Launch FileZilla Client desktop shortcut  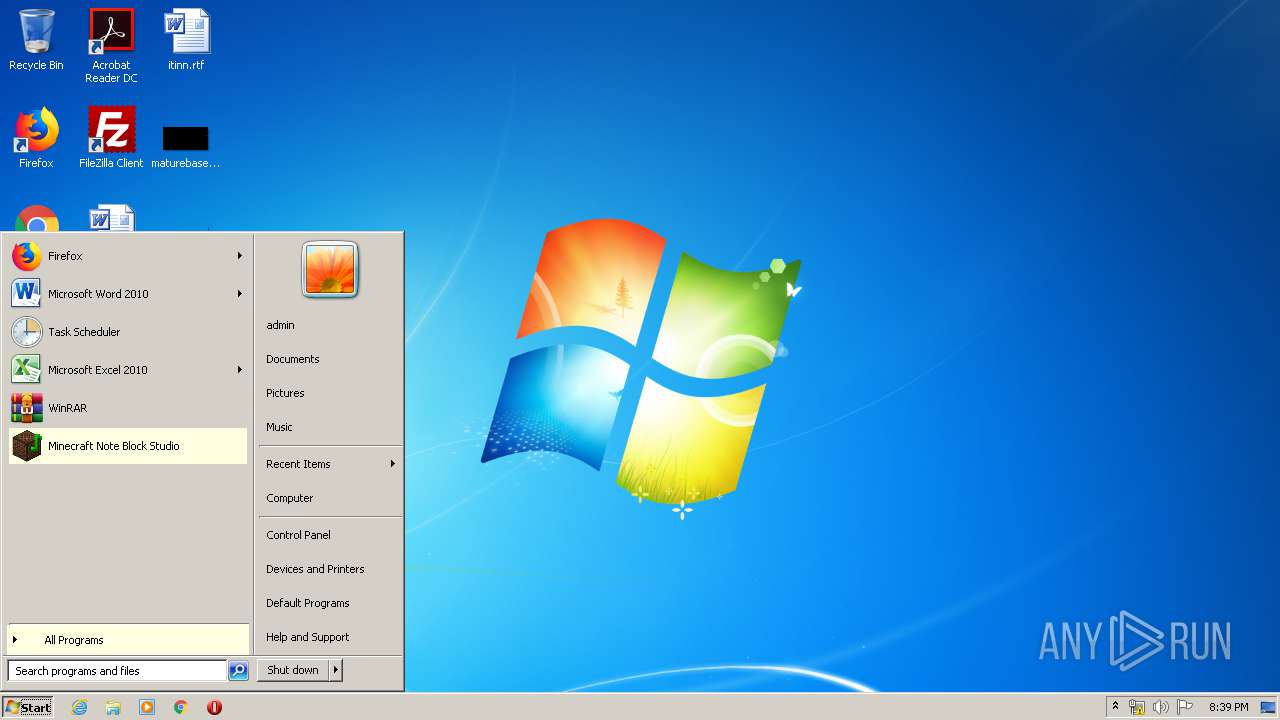(111, 138)
